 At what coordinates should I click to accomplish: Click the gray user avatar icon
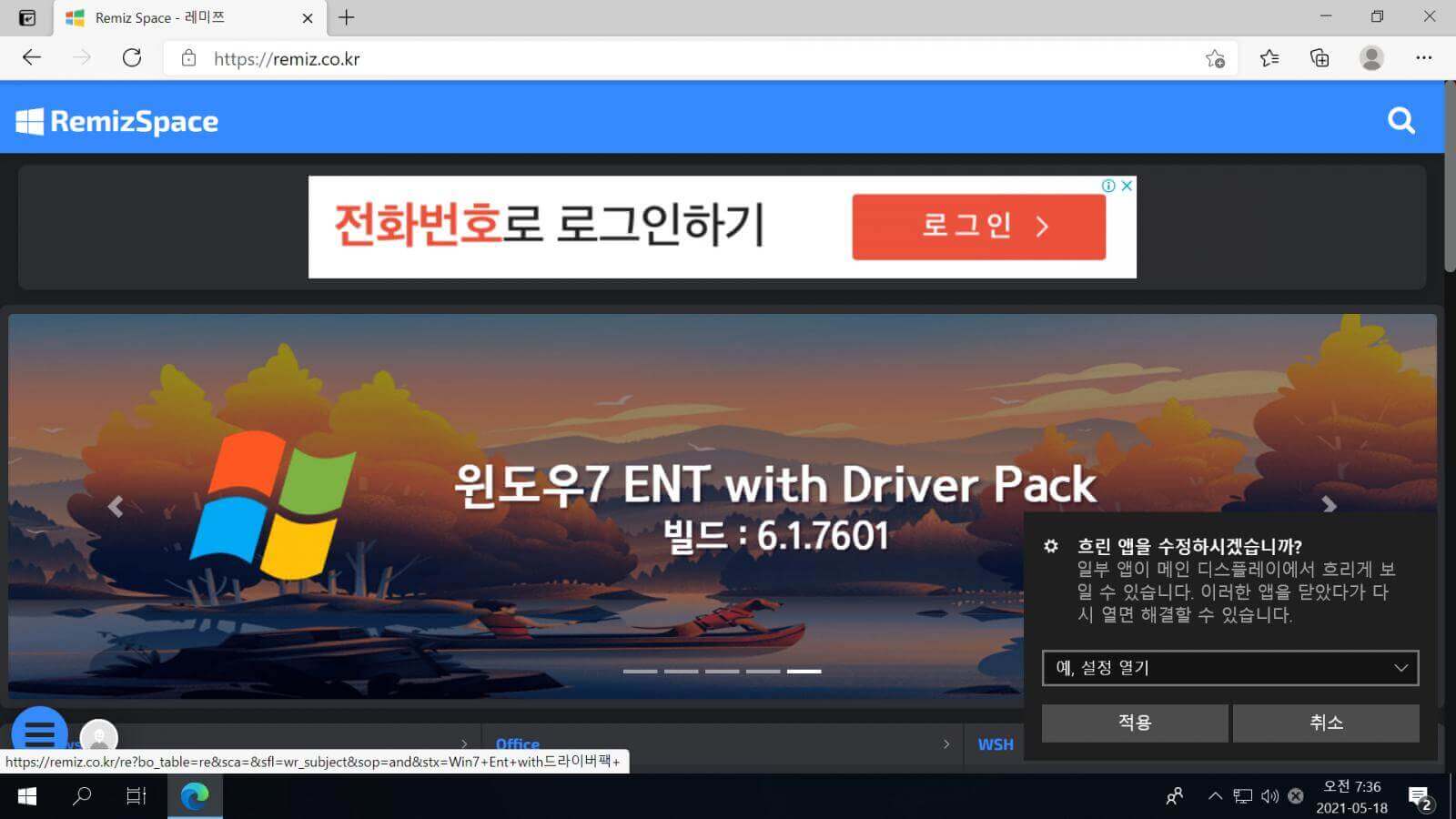coord(99,735)
